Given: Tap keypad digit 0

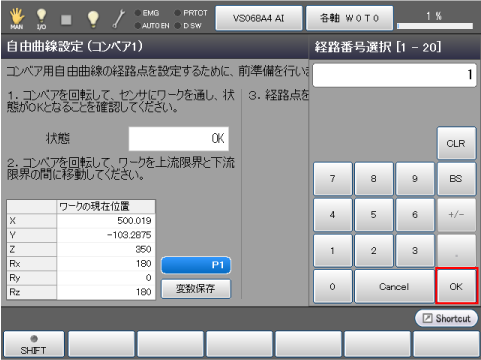Looking at the screenshot, I should coord(332,286).
